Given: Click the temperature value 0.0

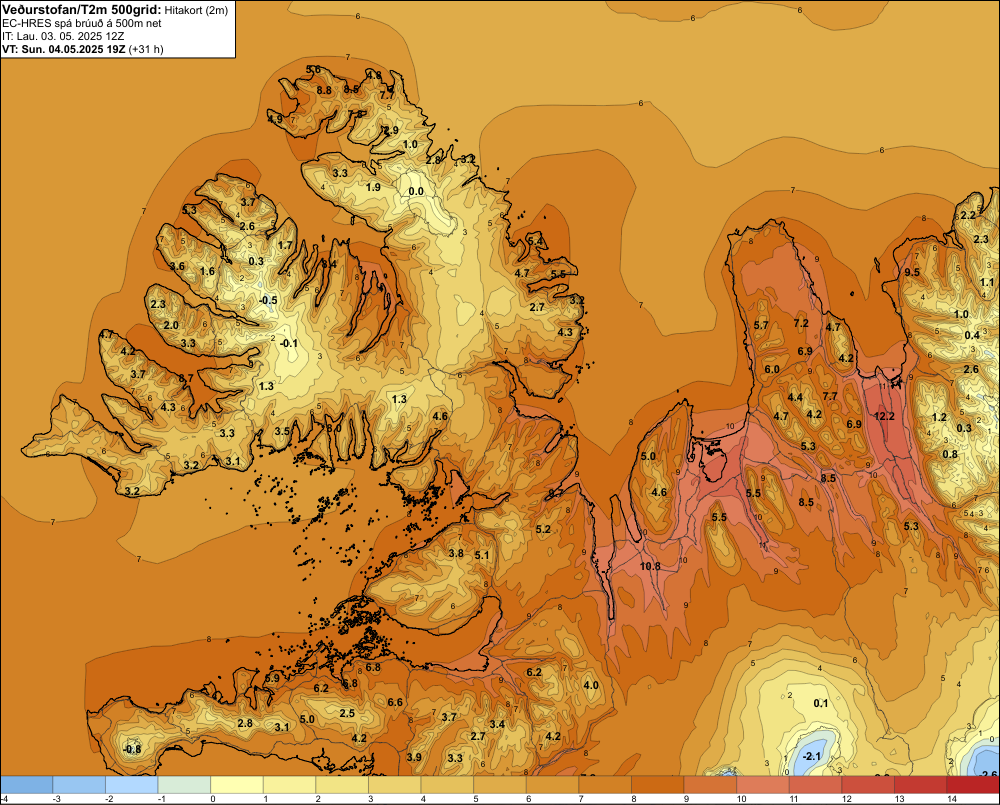Looking at the screenshot, I should tap(416, 191).
